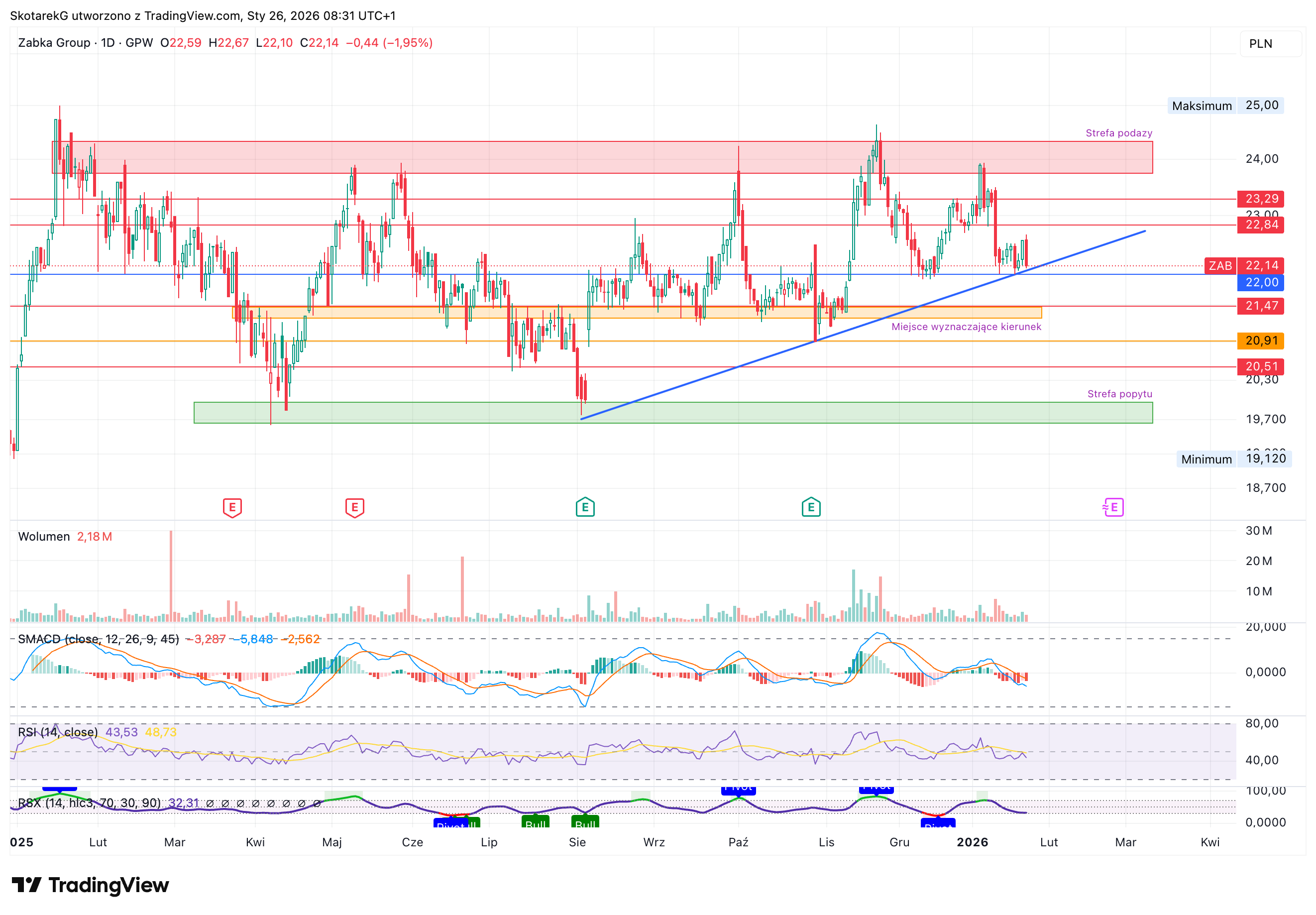Click the Strefa podazy text label
The image size is (1316, 915).
(1119, 133)
